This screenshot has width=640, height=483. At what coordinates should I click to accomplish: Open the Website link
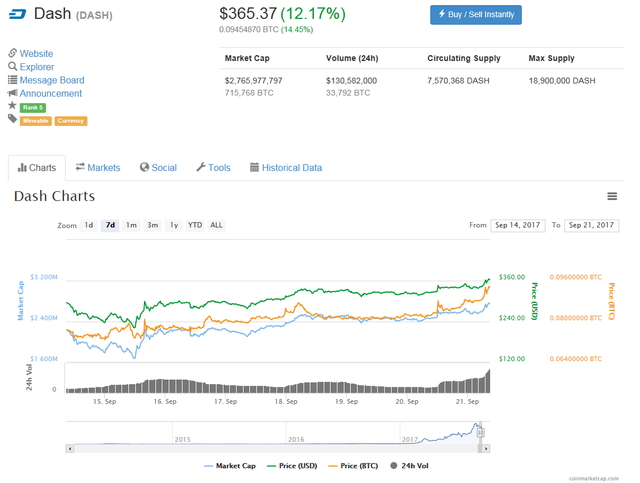[36, 53]
